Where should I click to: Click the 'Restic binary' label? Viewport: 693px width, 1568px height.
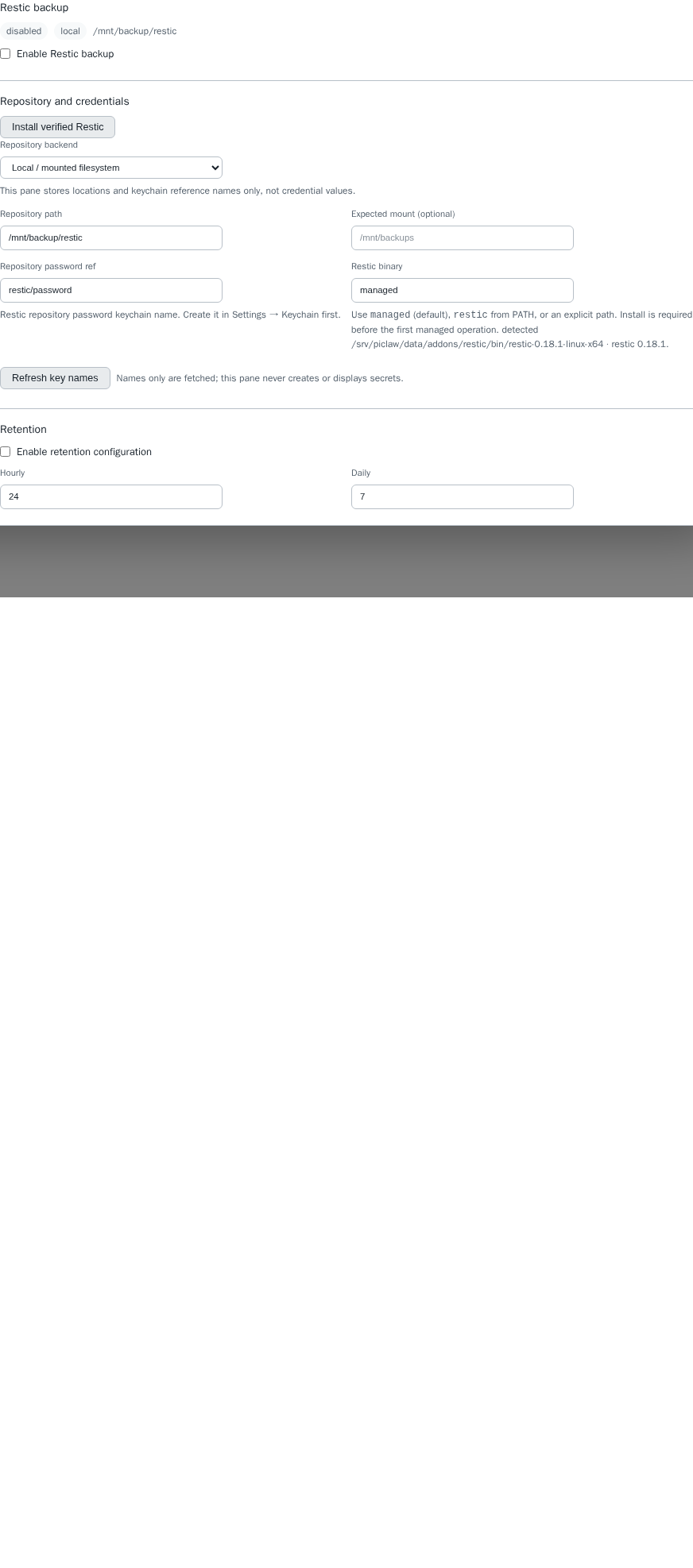(377, 266)
